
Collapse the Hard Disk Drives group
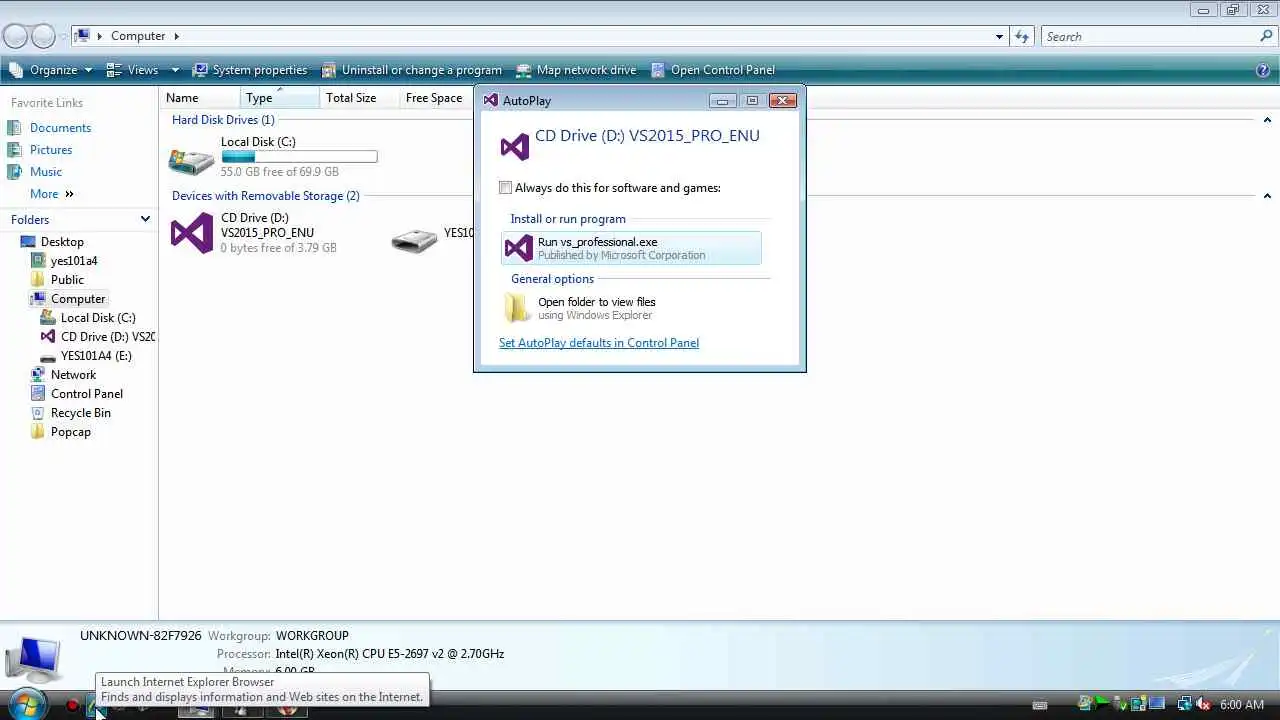pos(1267,120)
